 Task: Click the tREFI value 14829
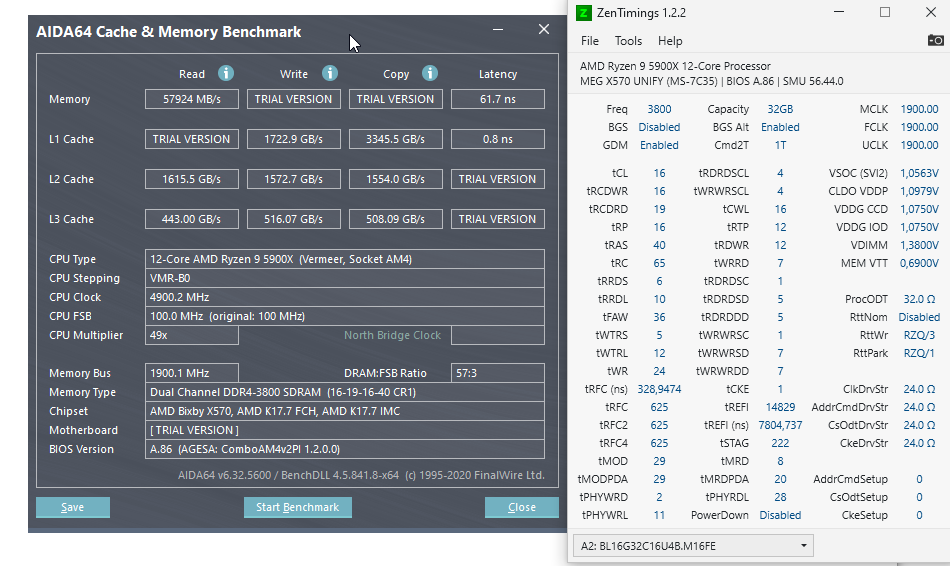pyautogui.click(x=780, y=407)
